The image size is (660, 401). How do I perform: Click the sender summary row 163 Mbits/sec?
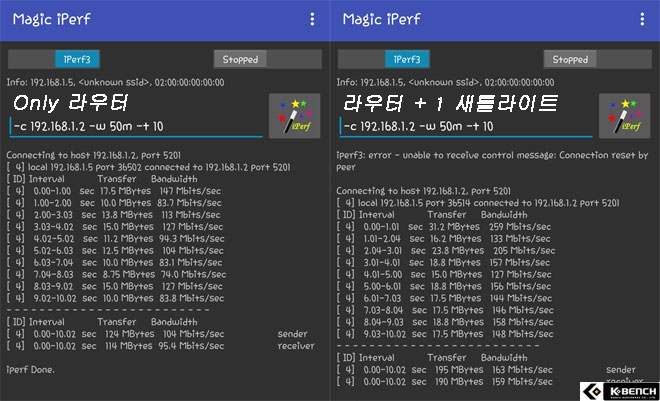(x=486, y=370)
